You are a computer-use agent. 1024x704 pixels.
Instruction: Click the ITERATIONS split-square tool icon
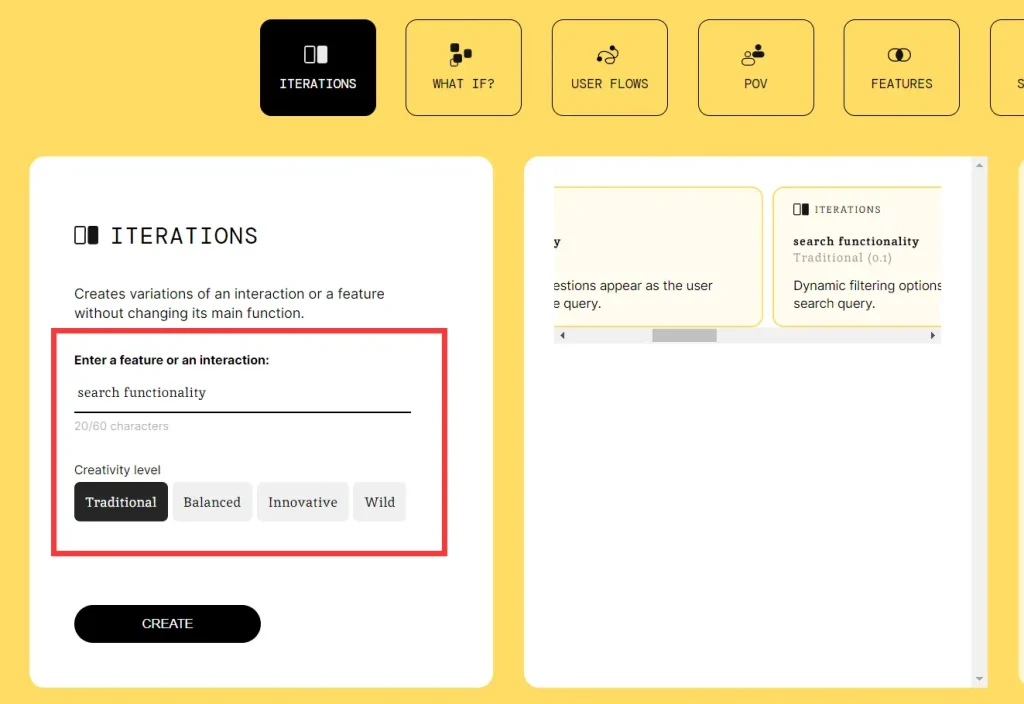click(318, 54)
